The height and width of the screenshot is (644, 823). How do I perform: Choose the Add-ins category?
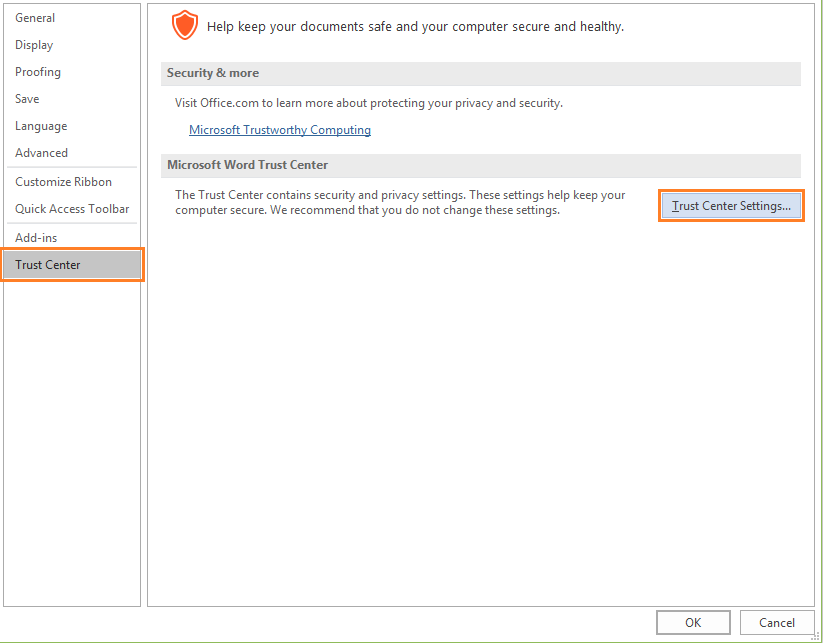point(36,238)
